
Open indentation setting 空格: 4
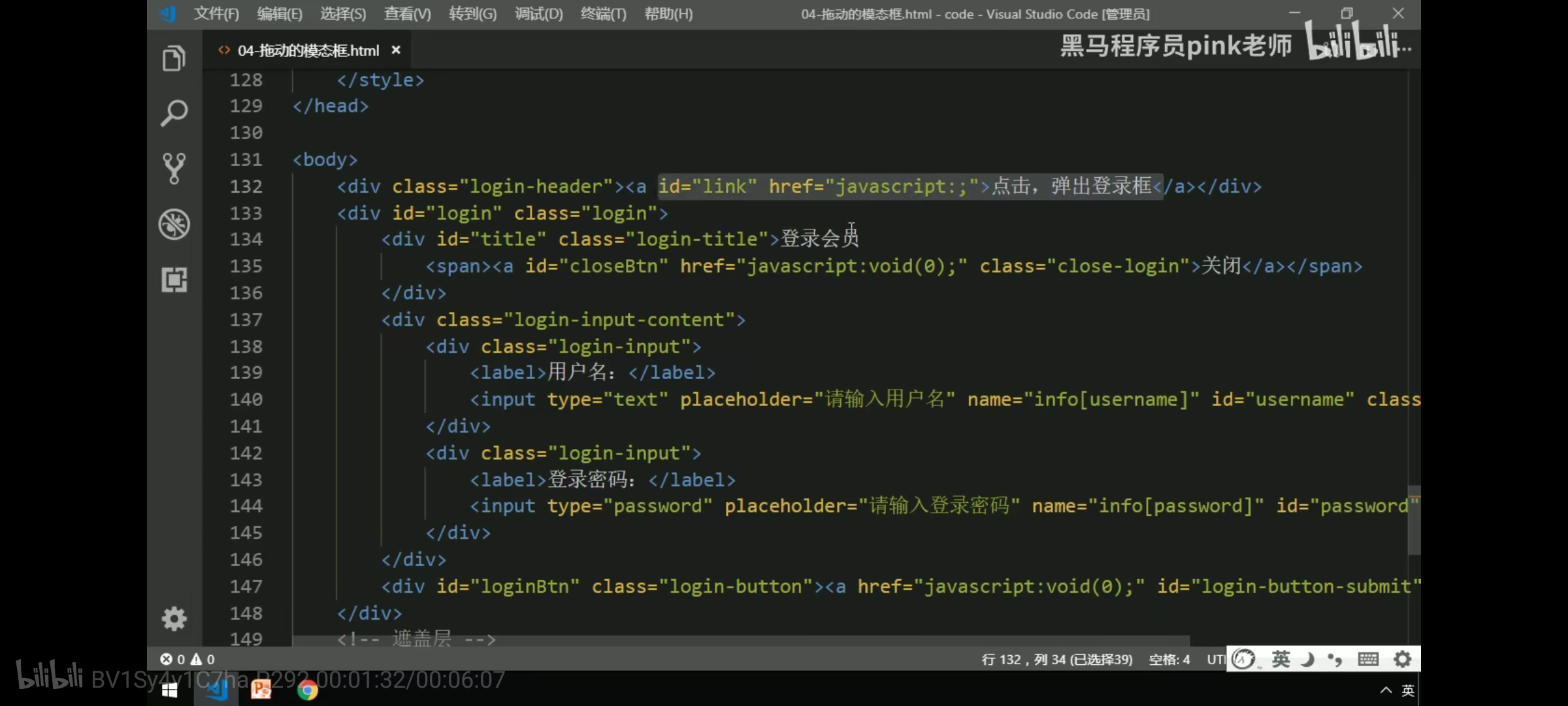[x=1169, y=660]
